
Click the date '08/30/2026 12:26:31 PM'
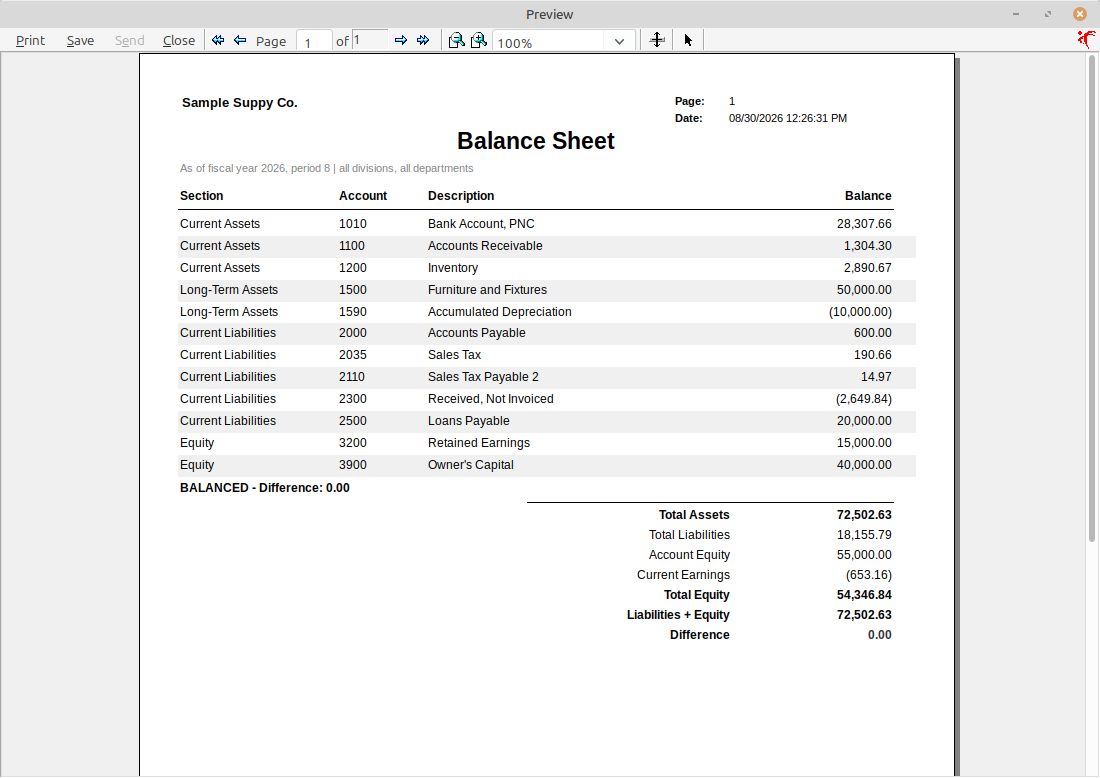coord(788,119)
